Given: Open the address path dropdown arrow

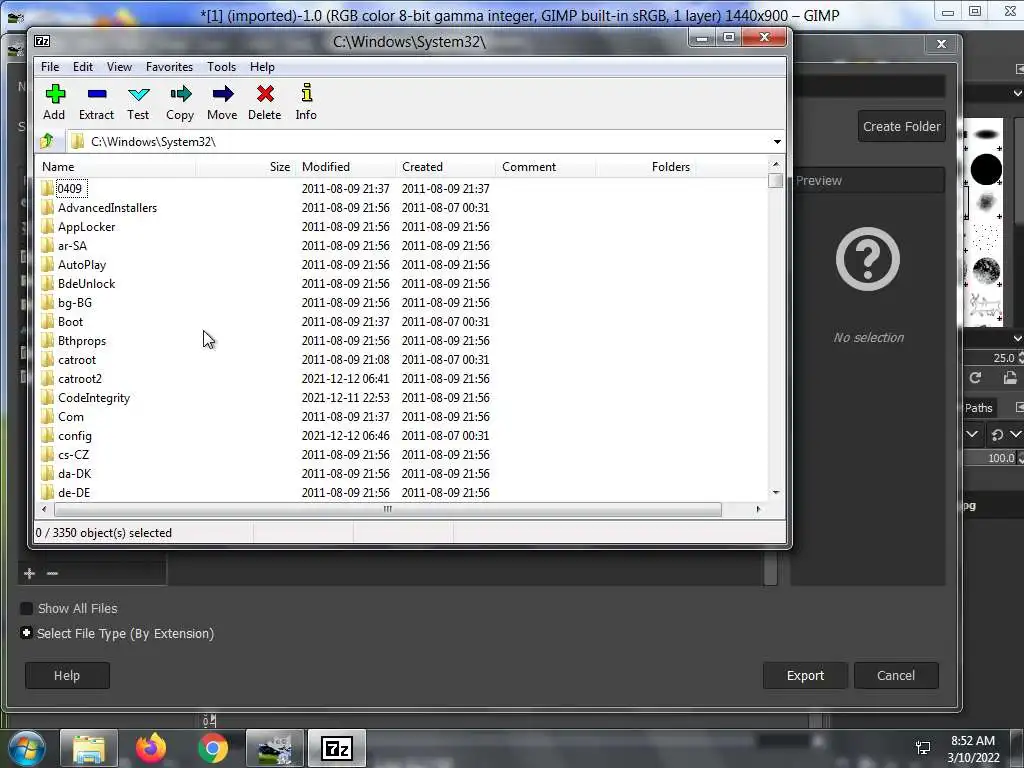Looking at the screenshot, I should coord(777,142).
